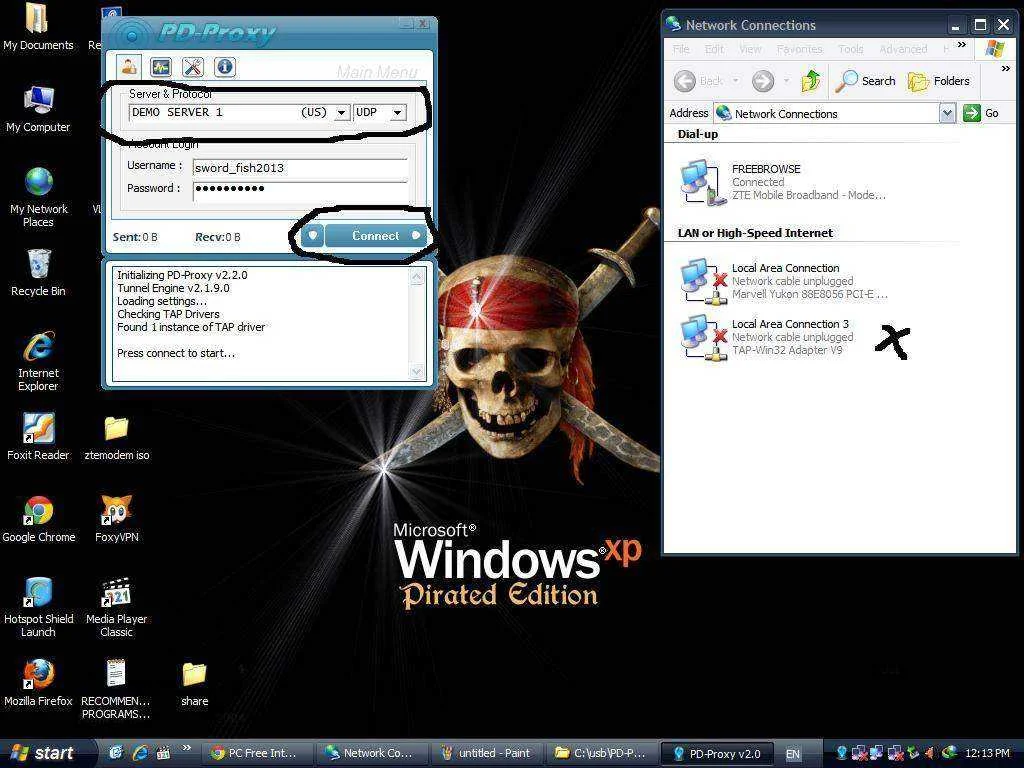
Task: Click the PD-Proxy v2.0 taskbar button
Action: pyautogui.click(x=717, y=753)
